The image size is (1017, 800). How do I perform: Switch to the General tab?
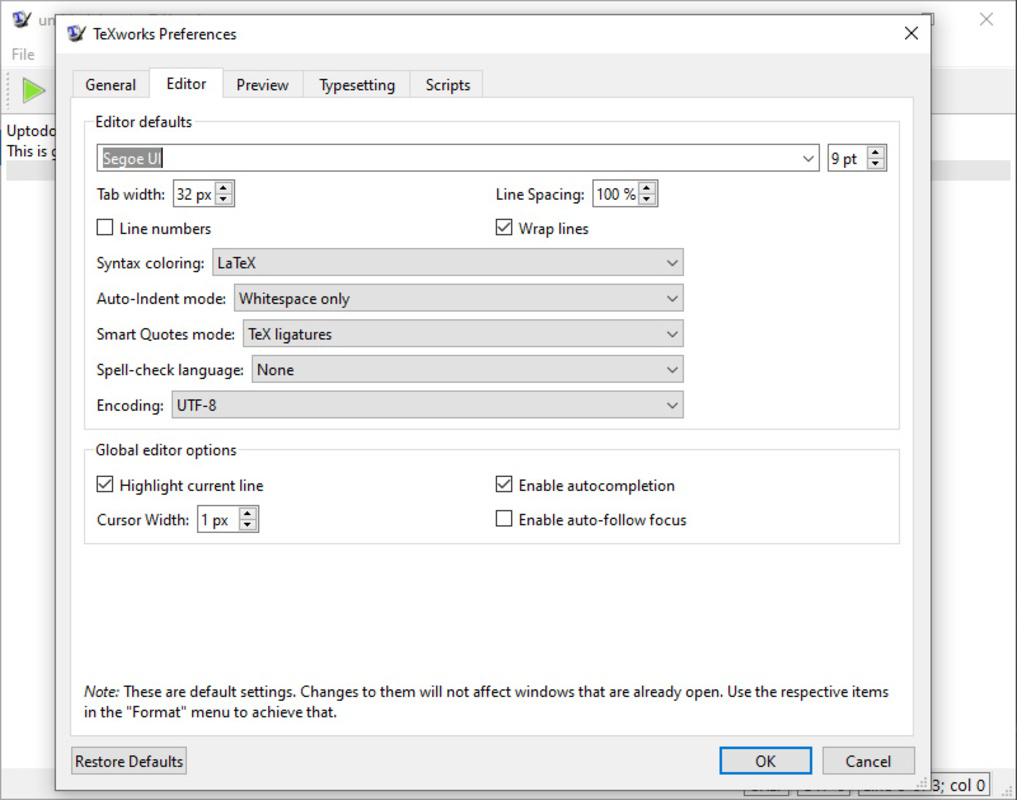(110, 85)
